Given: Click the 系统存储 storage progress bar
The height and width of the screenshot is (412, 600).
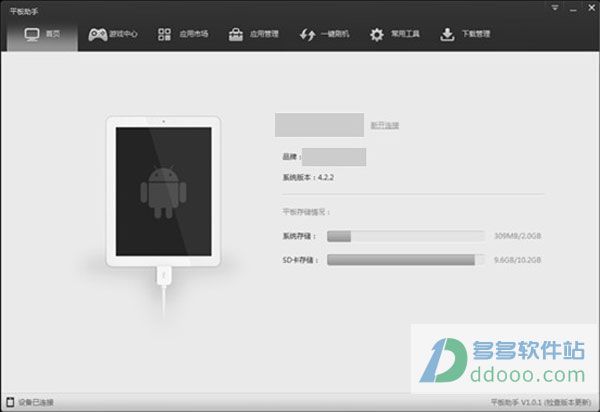Looking at the screenshot, I should click(406, 236).
